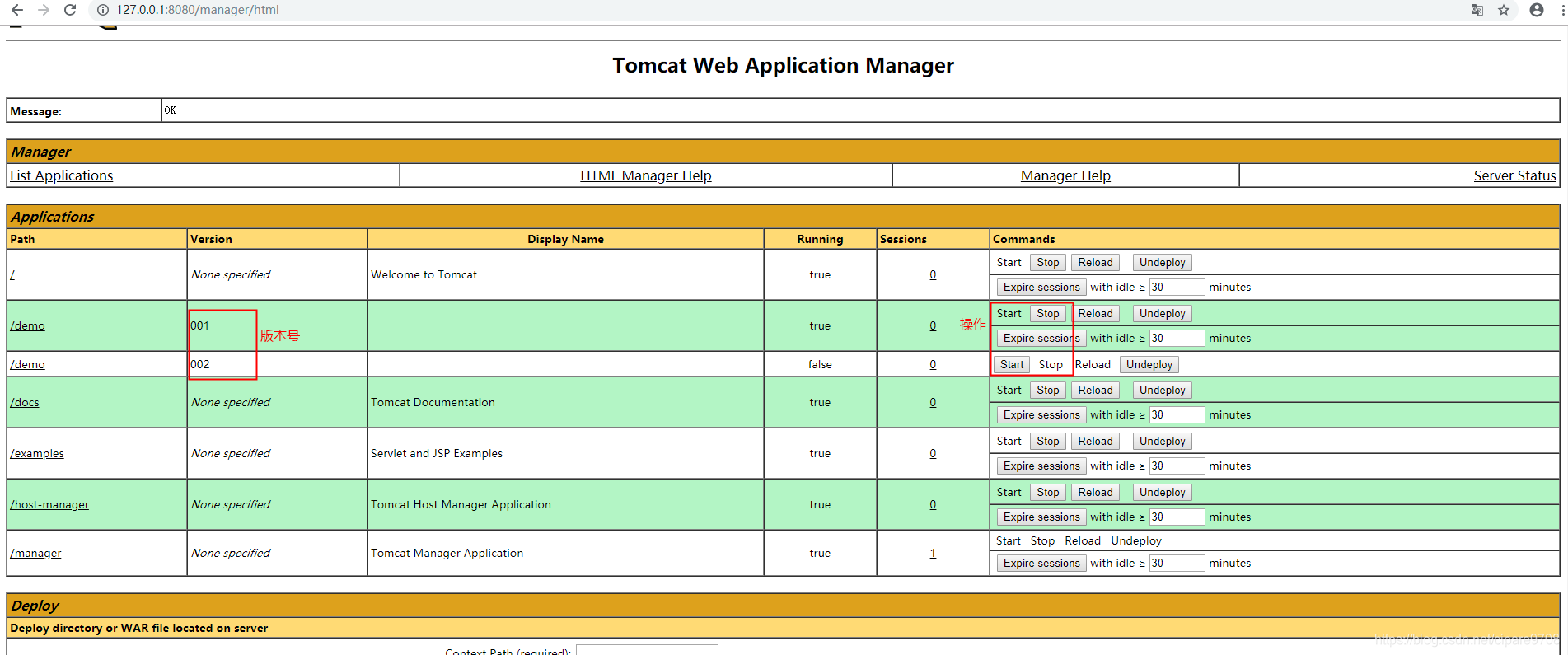
Task: Stop the Tomcat Documentation application
Action: pos(1048,390)
